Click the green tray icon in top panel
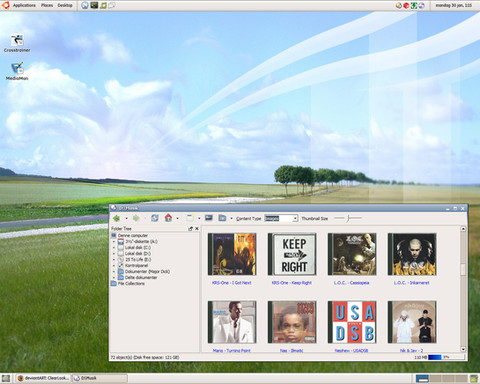This screenshot has height=384, width=480. [414, 5]
